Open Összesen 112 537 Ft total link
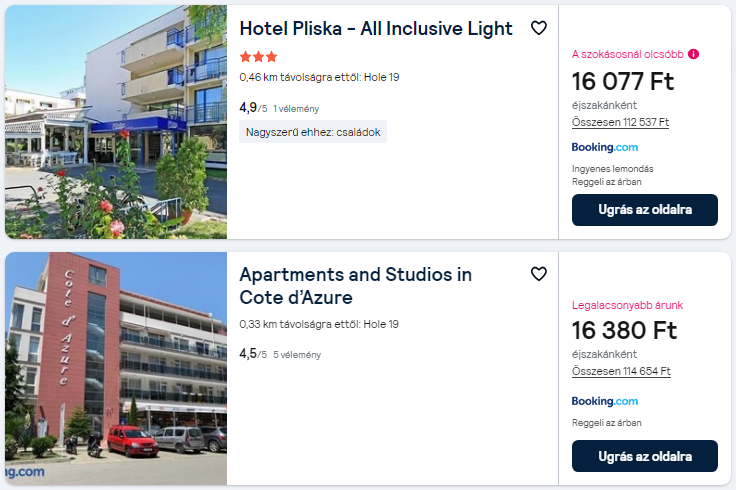736x490 pixels. tap(620, 123)
